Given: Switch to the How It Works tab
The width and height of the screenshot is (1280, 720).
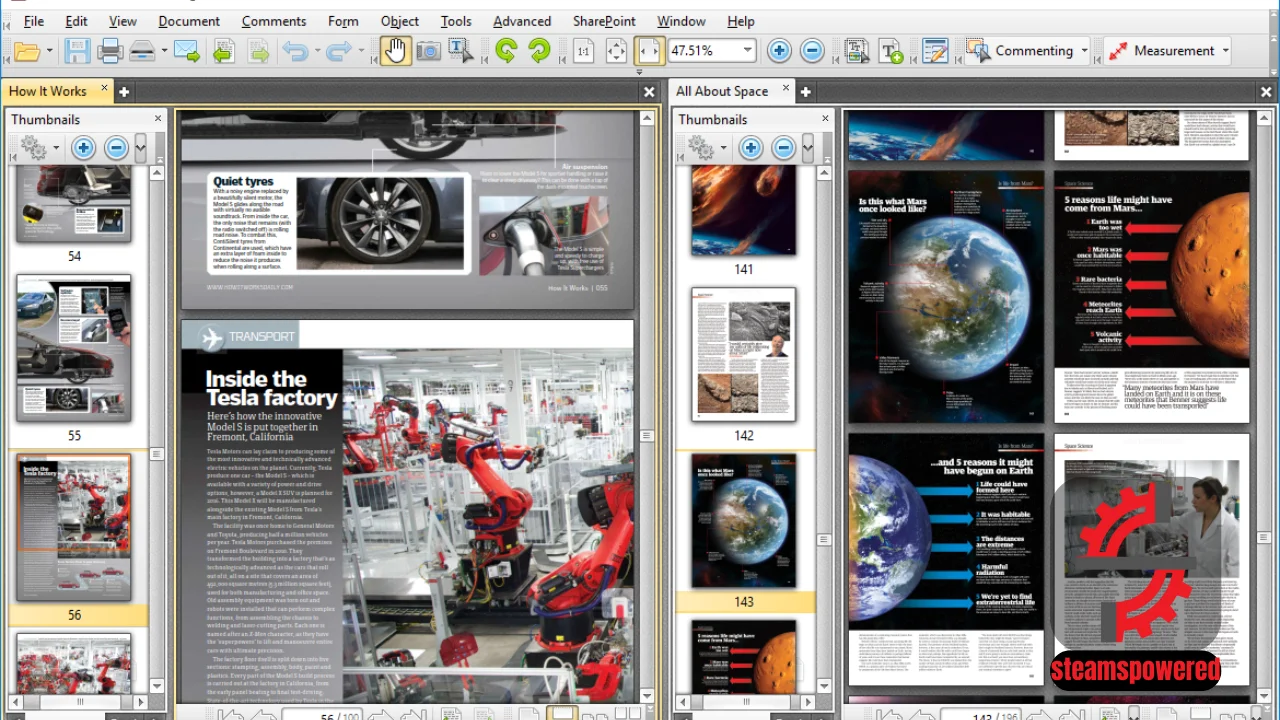Looking at the screenshot, I should click(x=48, y=91).
